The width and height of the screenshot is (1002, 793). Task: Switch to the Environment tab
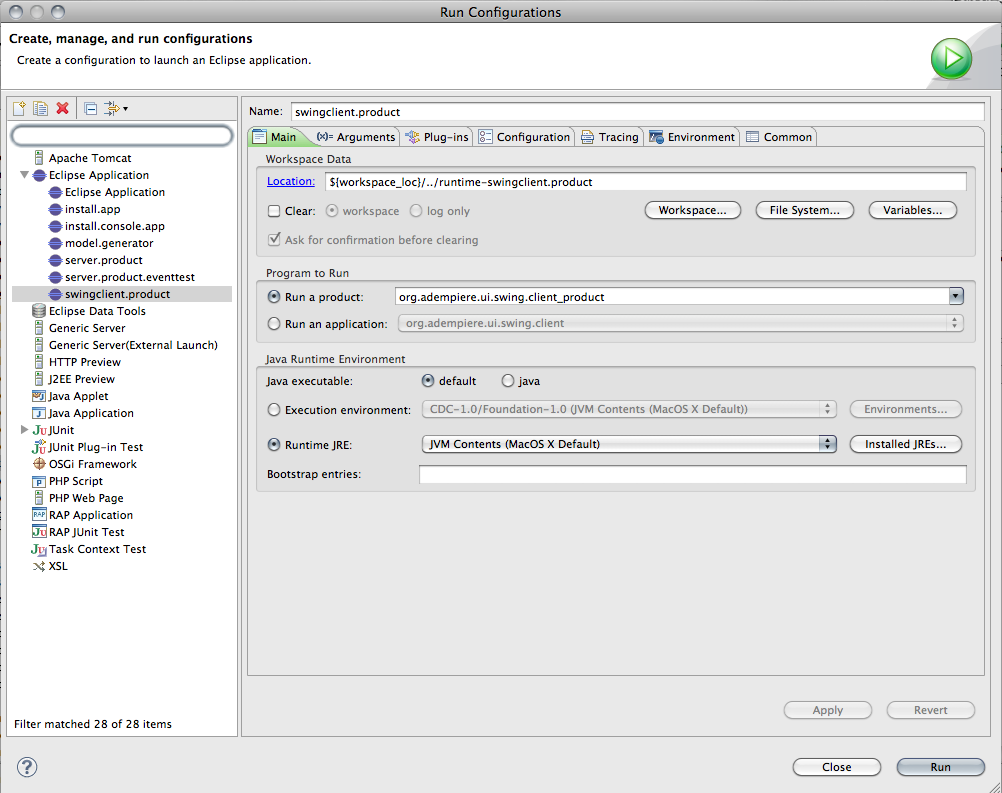(692, 137)
